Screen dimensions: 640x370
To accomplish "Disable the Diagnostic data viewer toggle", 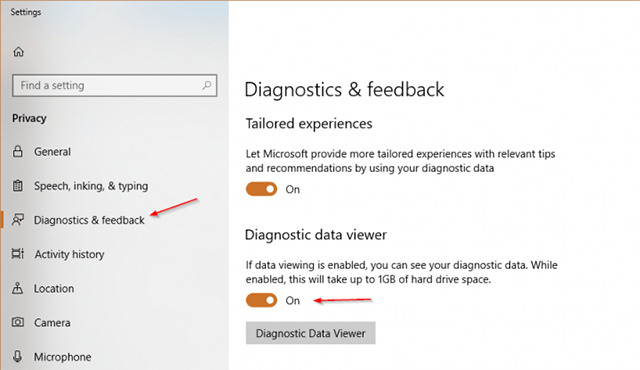I will 261,301.
